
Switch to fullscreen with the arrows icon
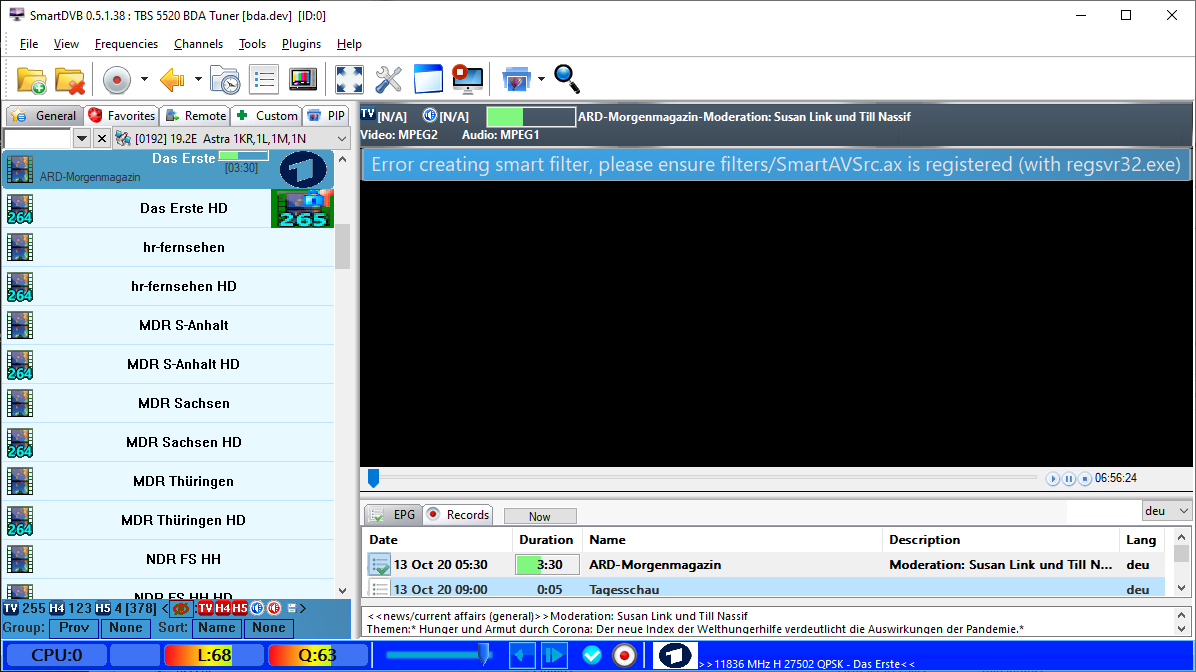[x=349, y=79]
